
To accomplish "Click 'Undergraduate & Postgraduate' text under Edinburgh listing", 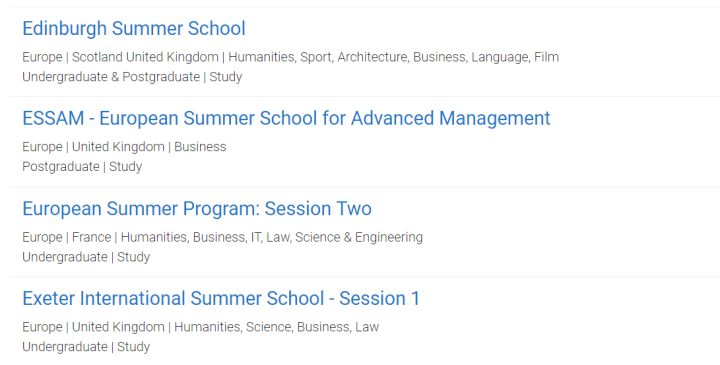I will (x=111, y=77).
